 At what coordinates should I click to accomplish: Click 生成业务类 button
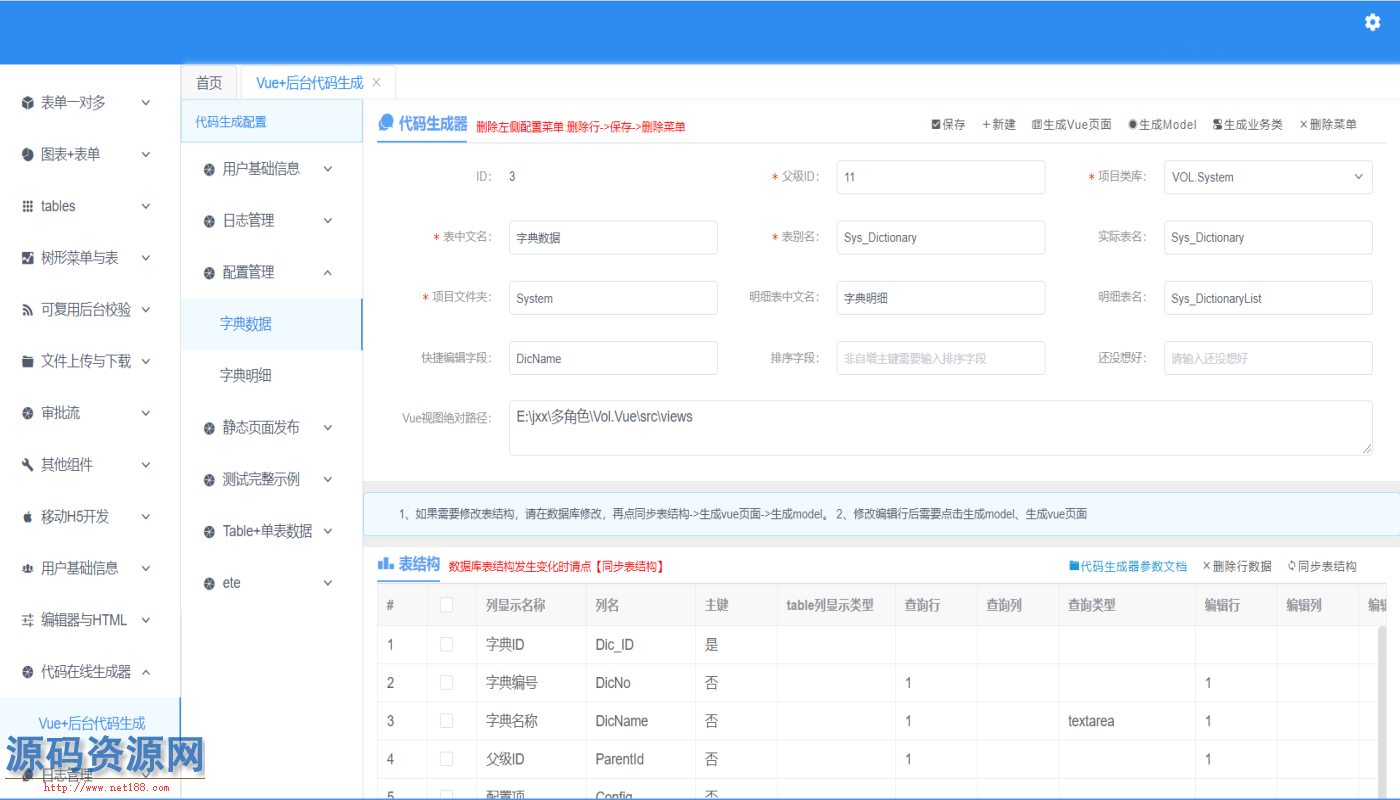1247,125
